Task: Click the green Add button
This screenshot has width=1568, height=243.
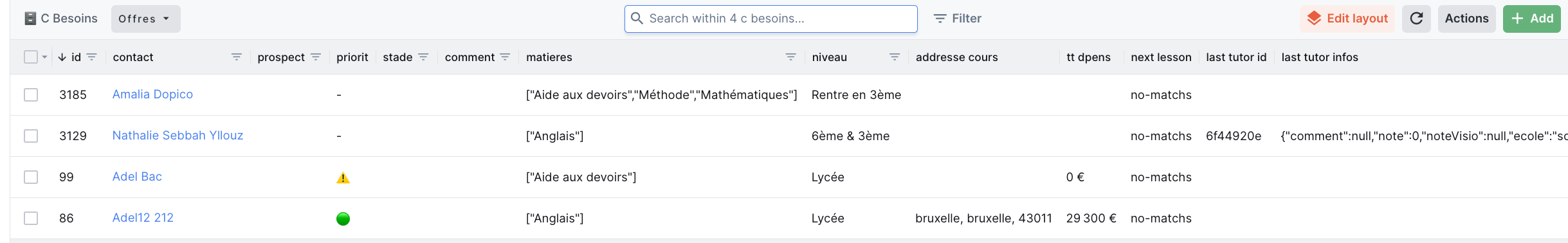Action: pyautogui.click(x=1532, y=19)
